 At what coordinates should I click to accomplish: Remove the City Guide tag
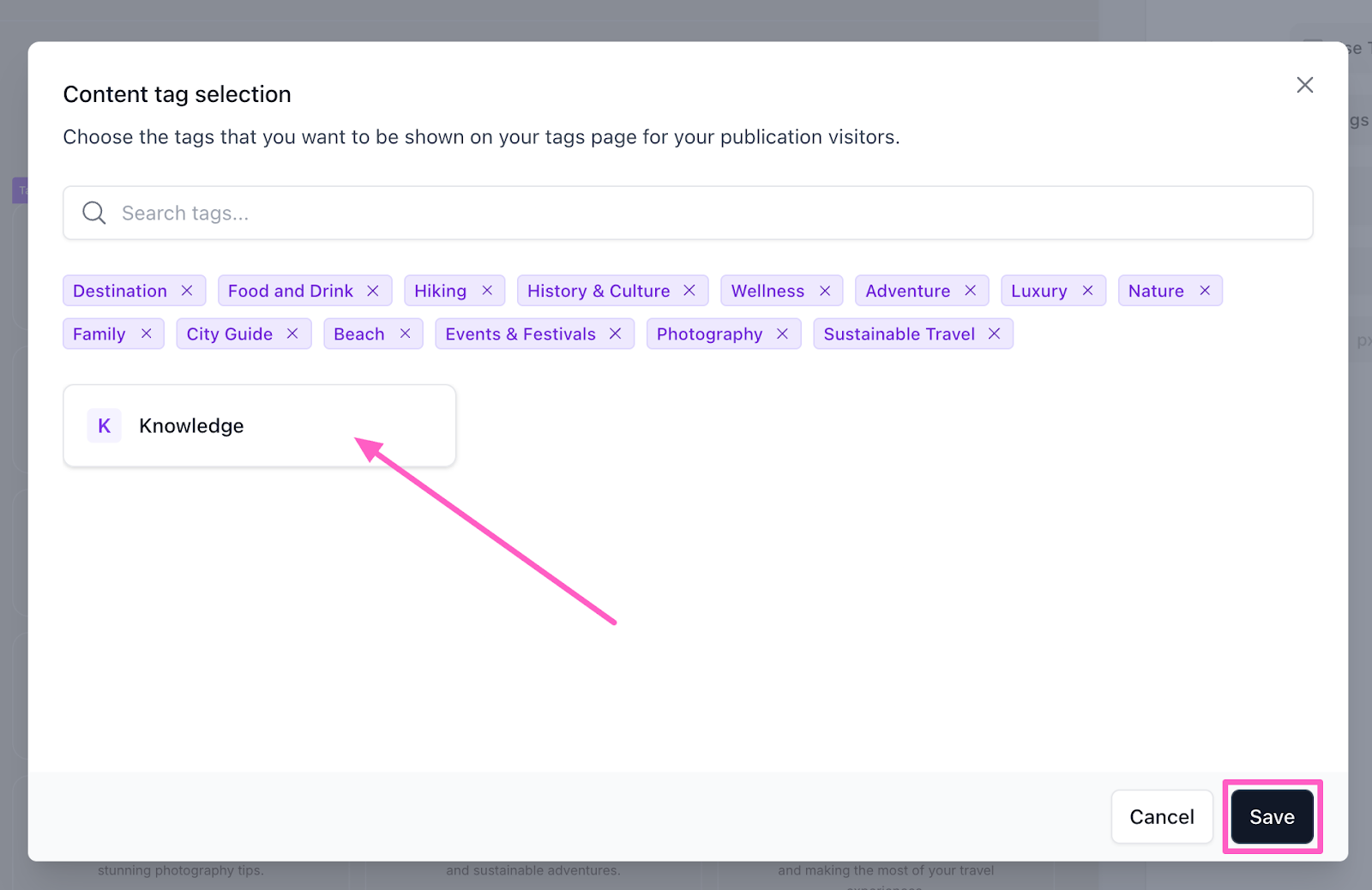(292, 334)
